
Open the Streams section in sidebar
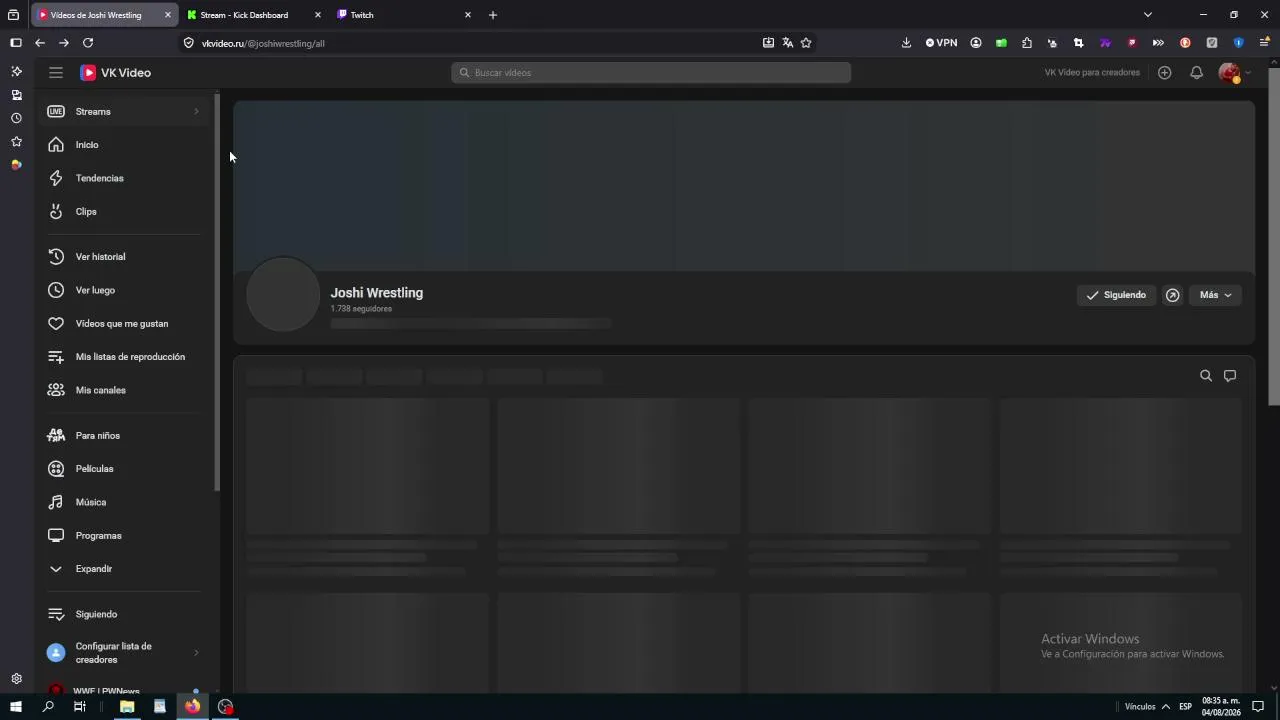(124, 111)
